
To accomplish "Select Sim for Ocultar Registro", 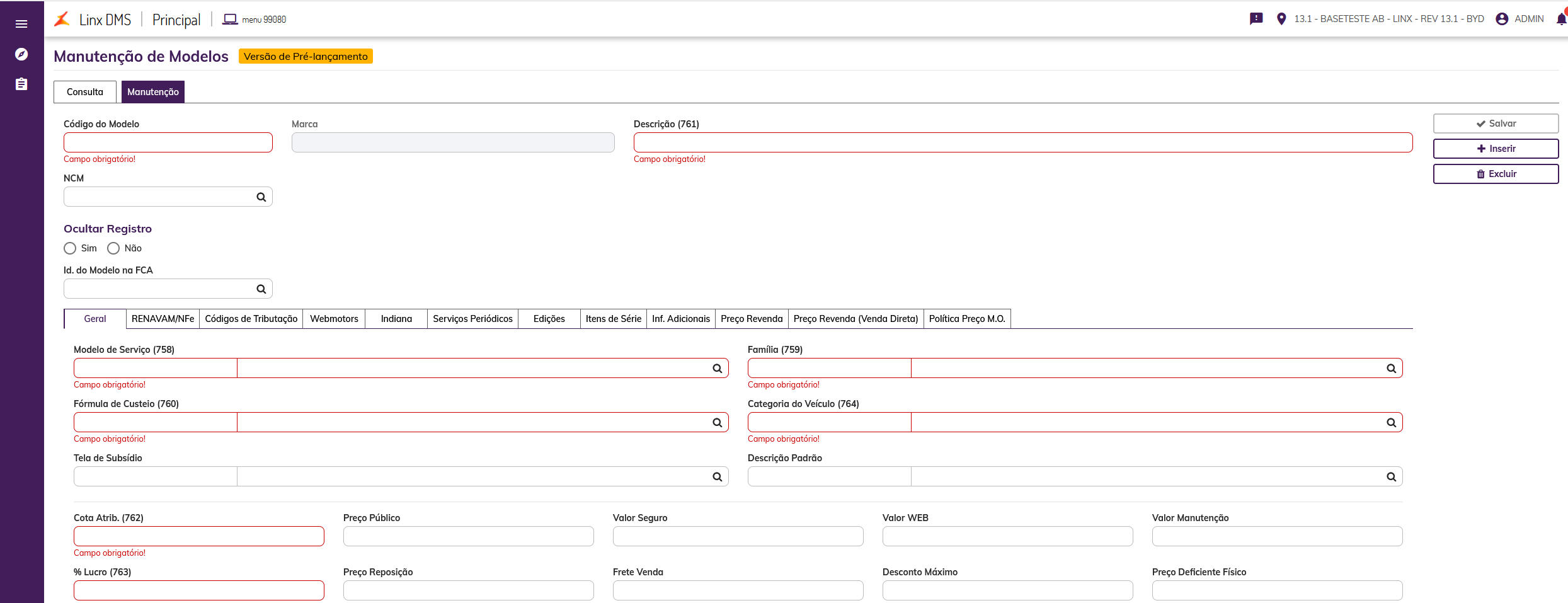I will pos(70,248).
